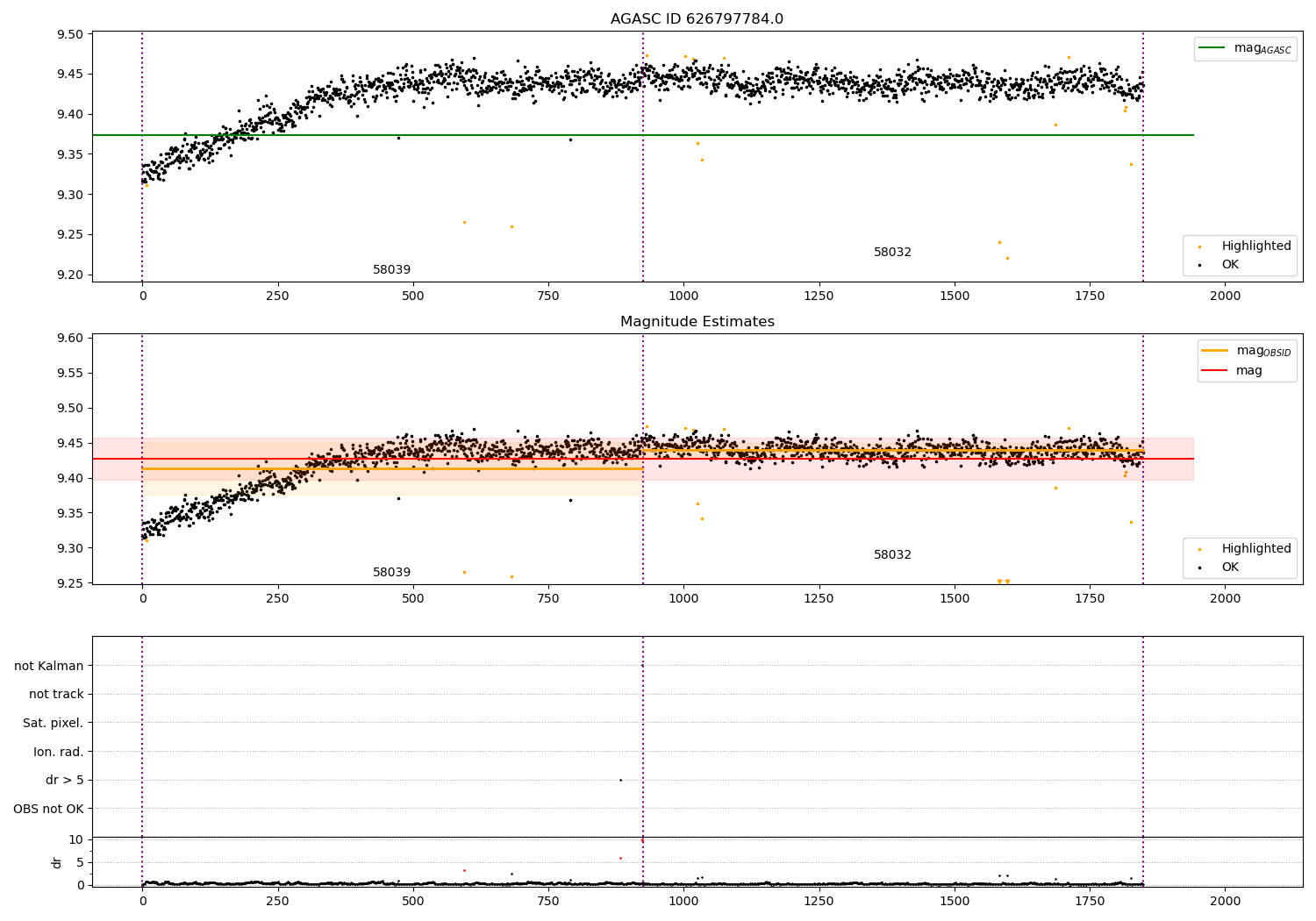Click the orange downward triangle marker near 1580
This screenshot has width=1316, height=921.
(999, 582)
